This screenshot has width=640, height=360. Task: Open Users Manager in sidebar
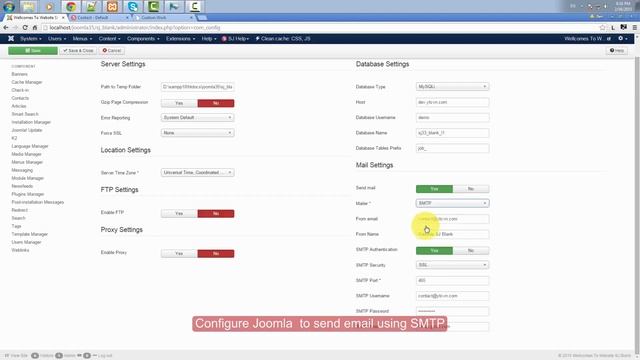click(26, 242)
